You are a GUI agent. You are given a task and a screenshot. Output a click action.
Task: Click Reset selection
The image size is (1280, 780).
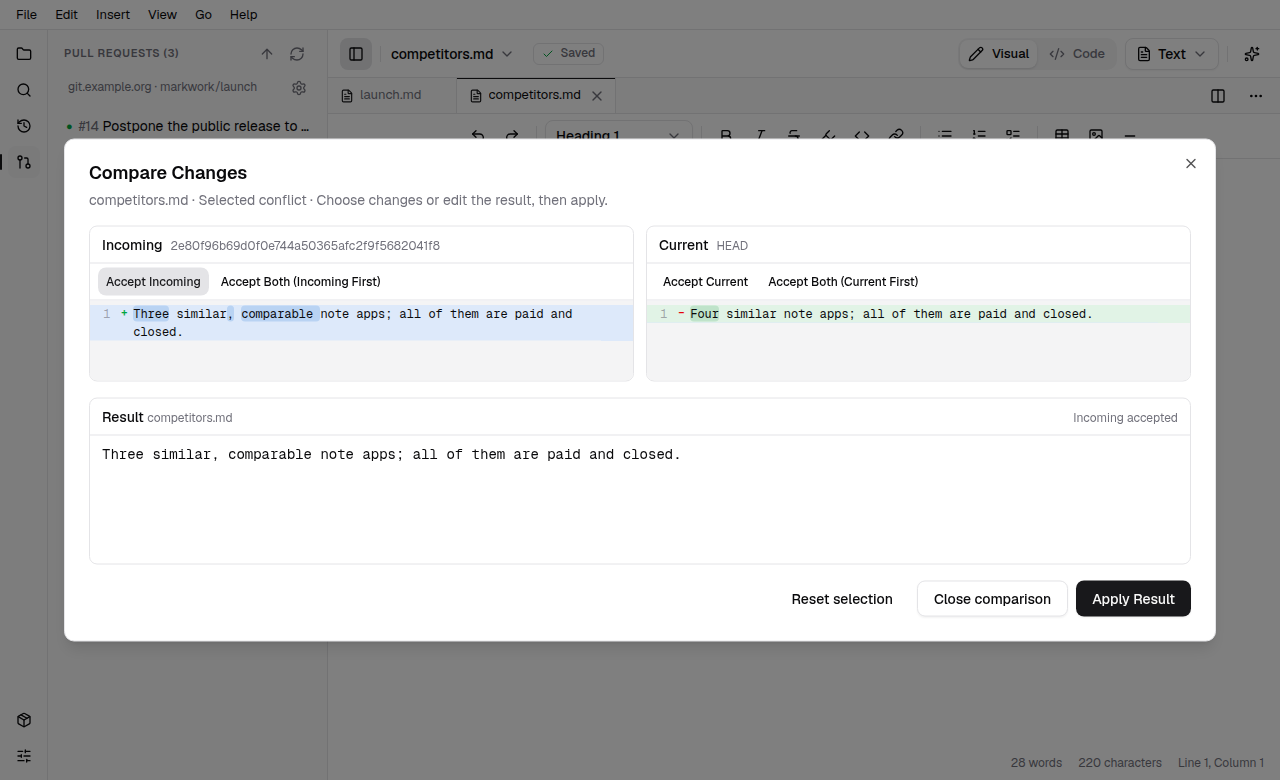(x=842, y=599)
